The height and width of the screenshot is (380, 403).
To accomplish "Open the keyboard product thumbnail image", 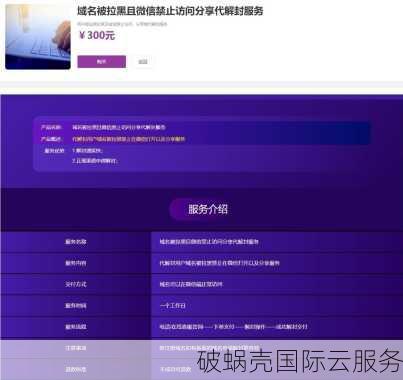I will point(38,36).
